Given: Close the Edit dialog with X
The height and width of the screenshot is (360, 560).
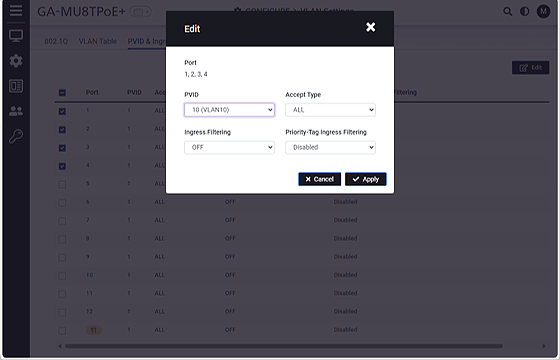Looking at the screenshot, I should pos(370,27).
